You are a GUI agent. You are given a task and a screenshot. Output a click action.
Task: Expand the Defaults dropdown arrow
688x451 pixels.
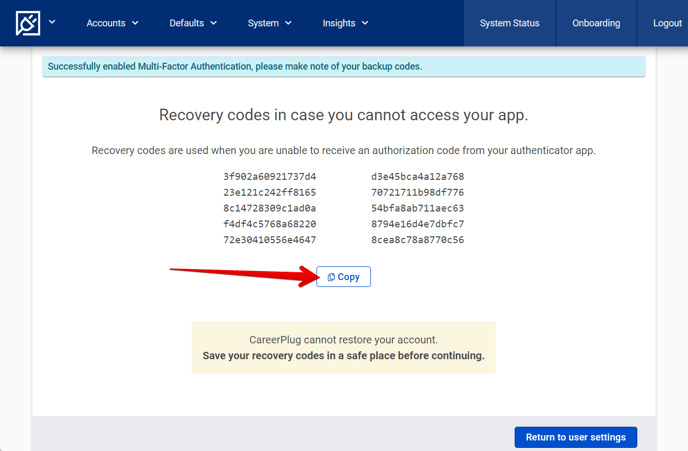pyautogui.click(x=214, y=23)
